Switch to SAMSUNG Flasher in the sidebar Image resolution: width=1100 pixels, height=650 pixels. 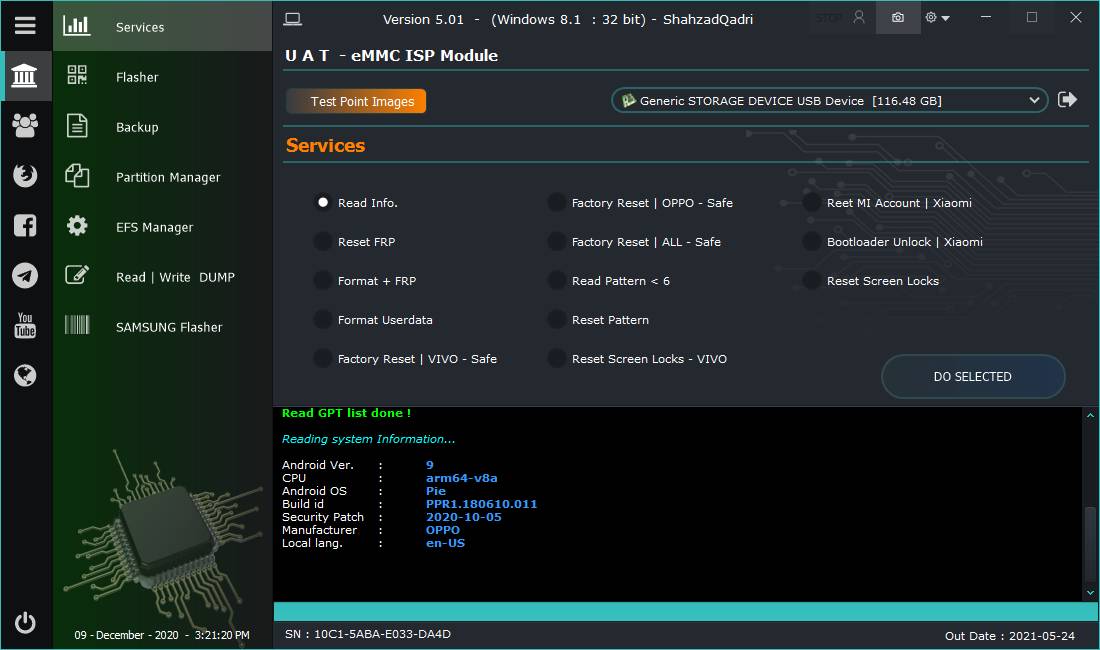[x=169, y=327]
